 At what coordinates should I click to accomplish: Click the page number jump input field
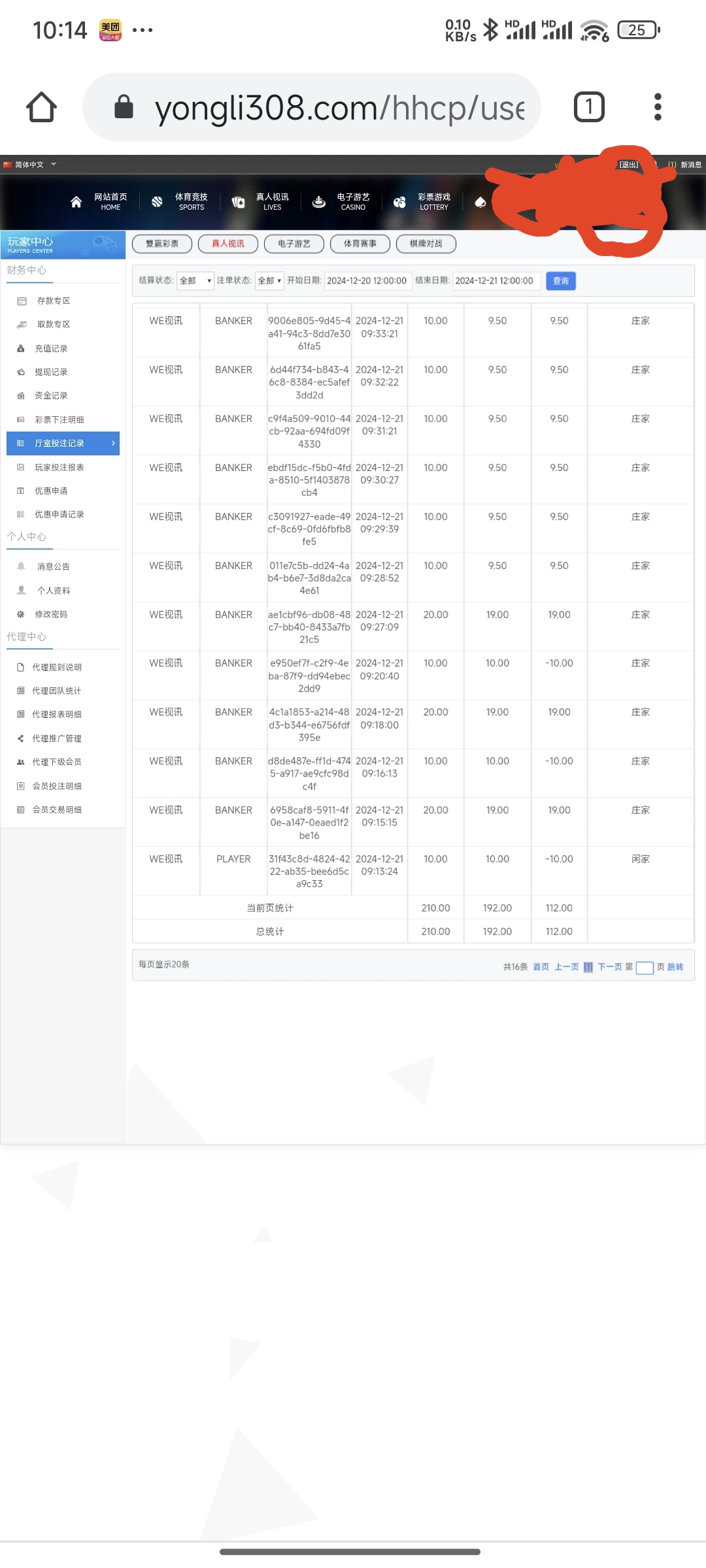(645, 968)
